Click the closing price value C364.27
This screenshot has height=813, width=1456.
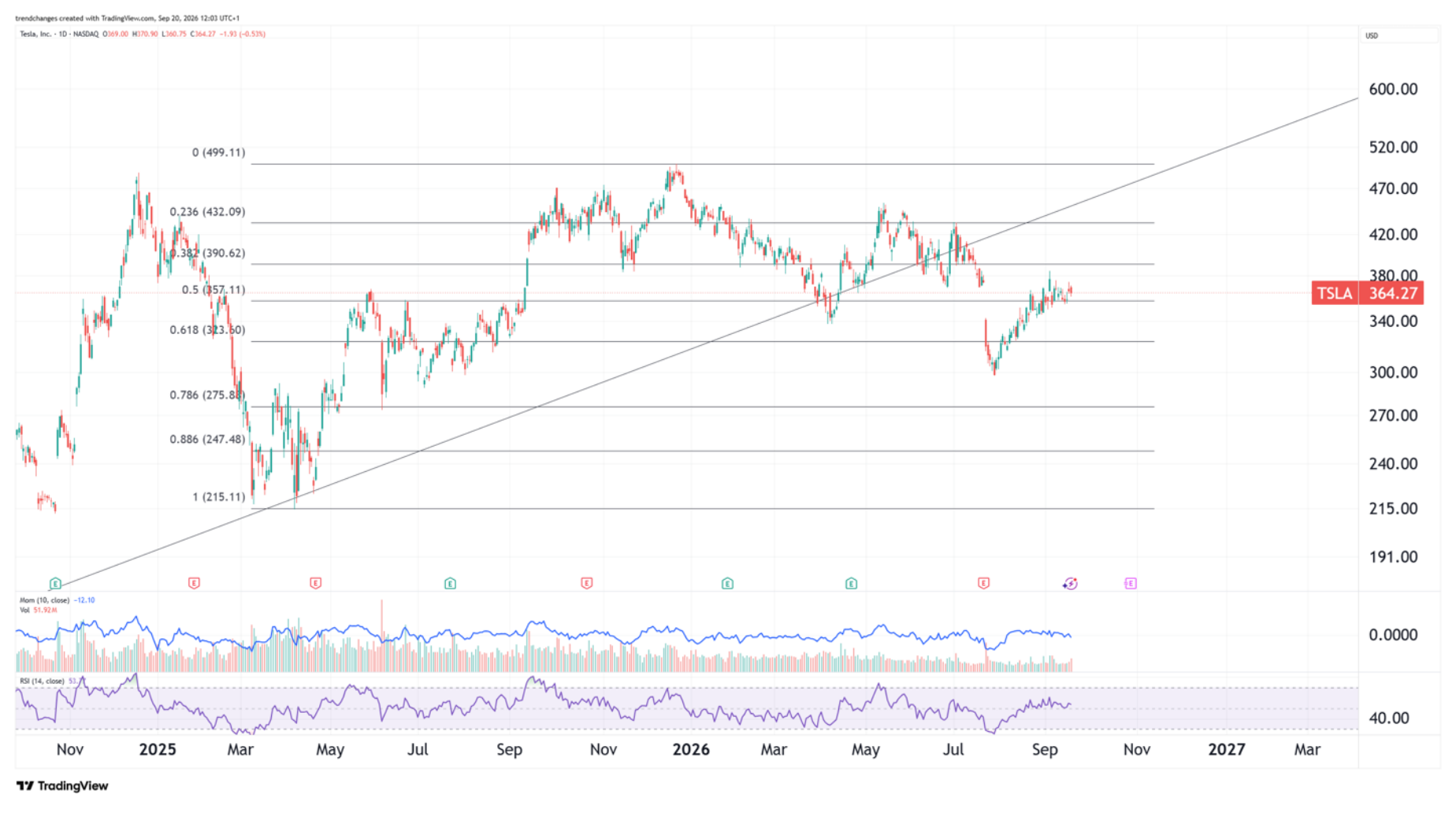pyautogui.click(x=202, y=34)
